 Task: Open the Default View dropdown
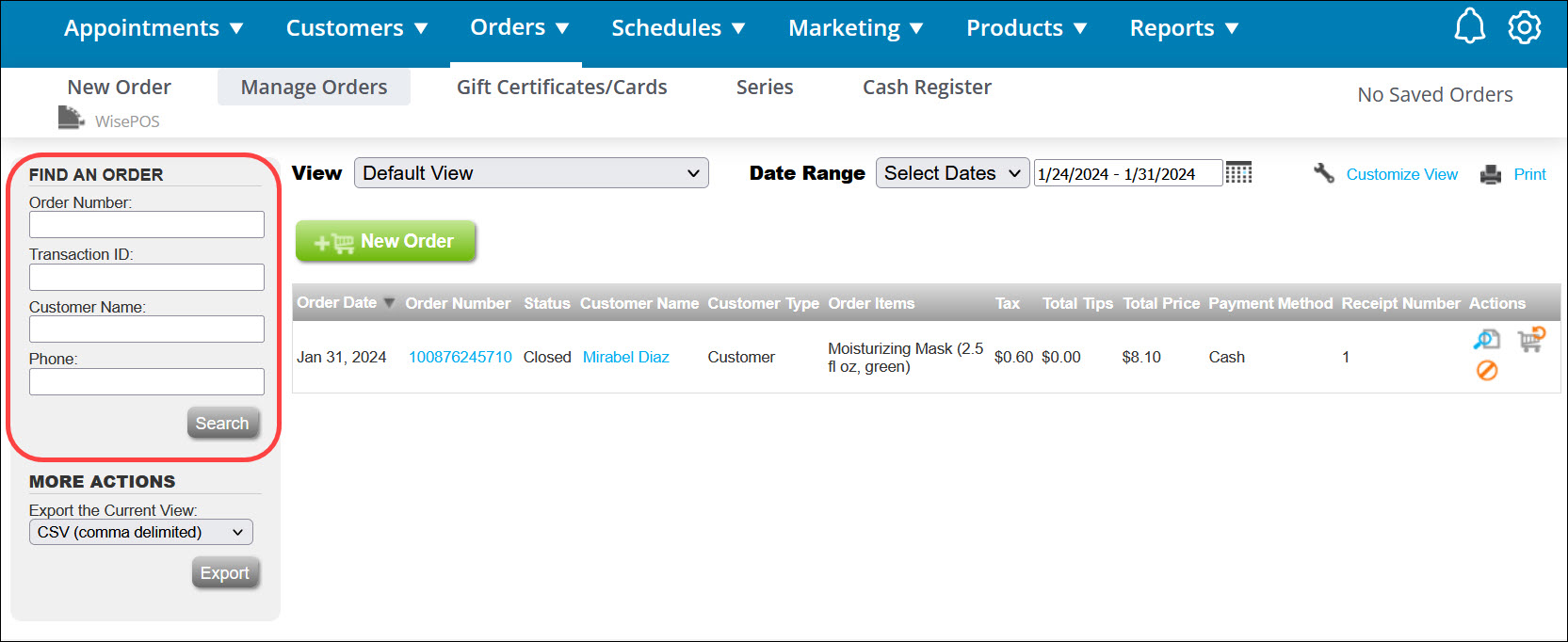[x=531, y=173]
